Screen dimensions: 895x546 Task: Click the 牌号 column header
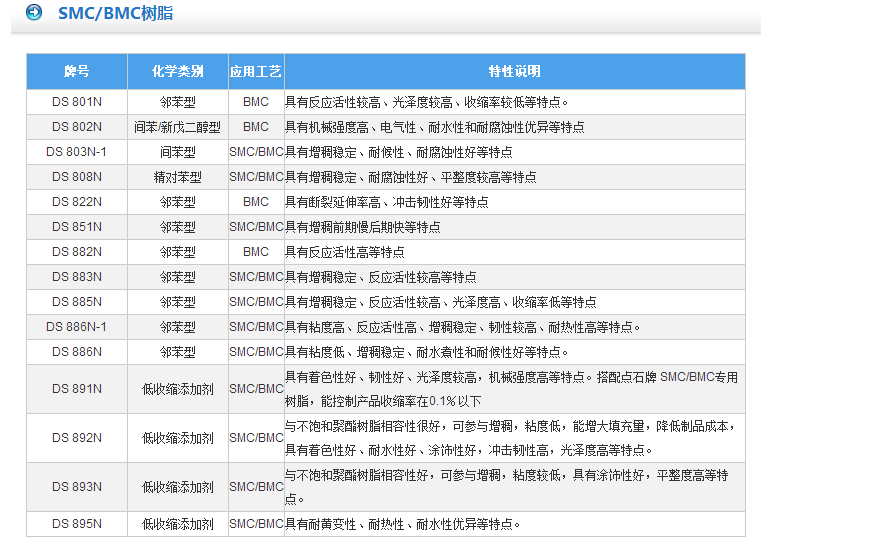77,72
